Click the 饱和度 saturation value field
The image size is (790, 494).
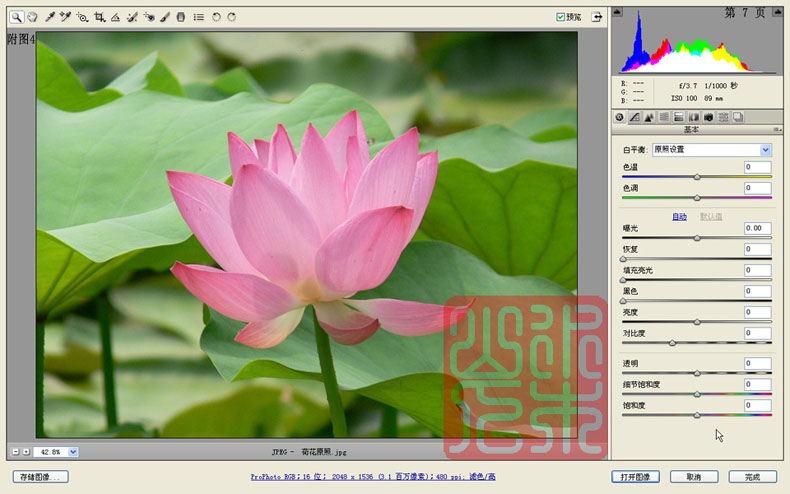(x=757, y=405)
